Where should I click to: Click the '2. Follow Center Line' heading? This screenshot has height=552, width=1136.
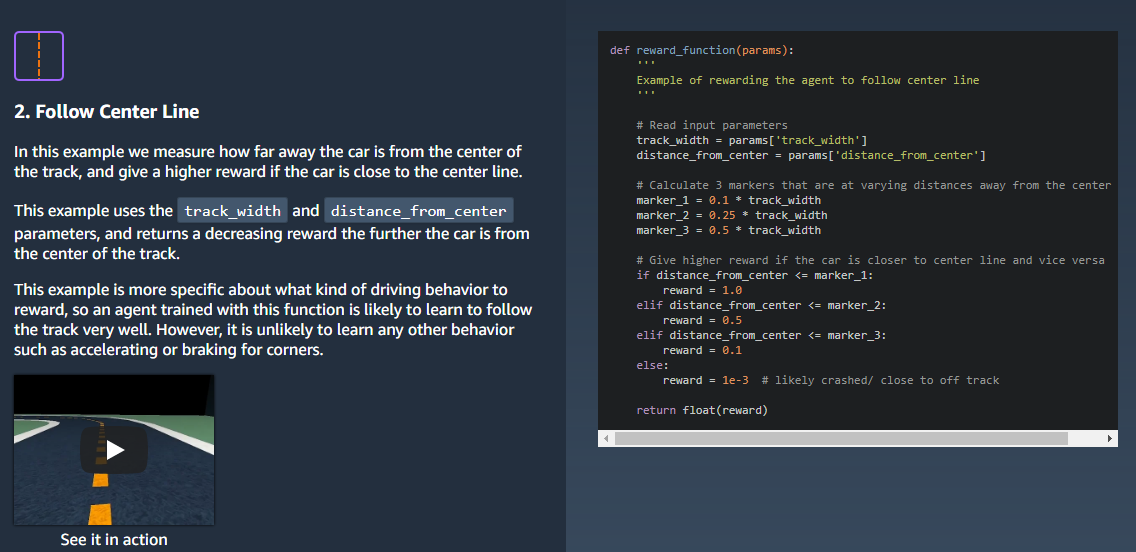(106, 112)
